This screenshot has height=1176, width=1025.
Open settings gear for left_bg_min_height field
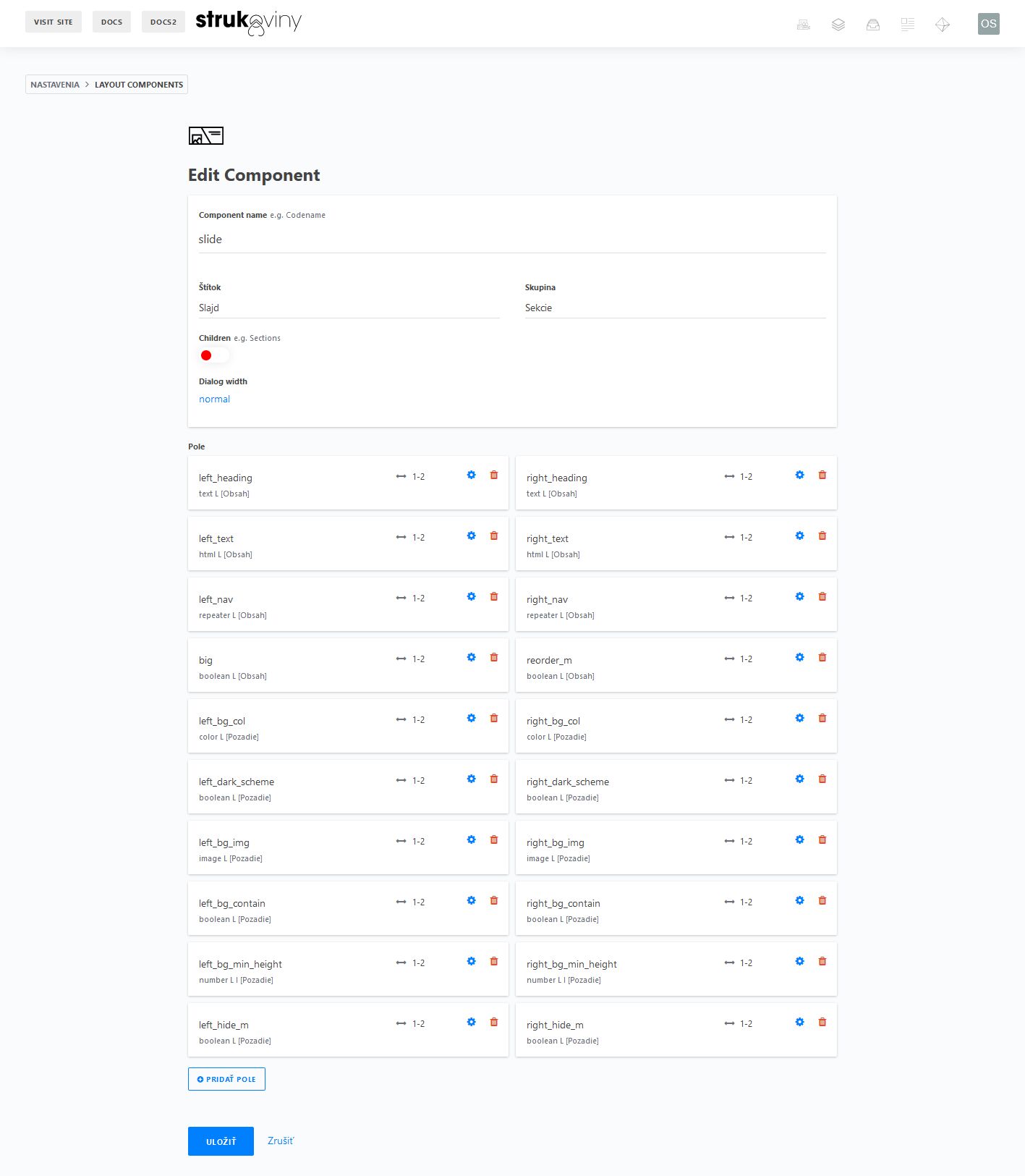tap(472, 961)
